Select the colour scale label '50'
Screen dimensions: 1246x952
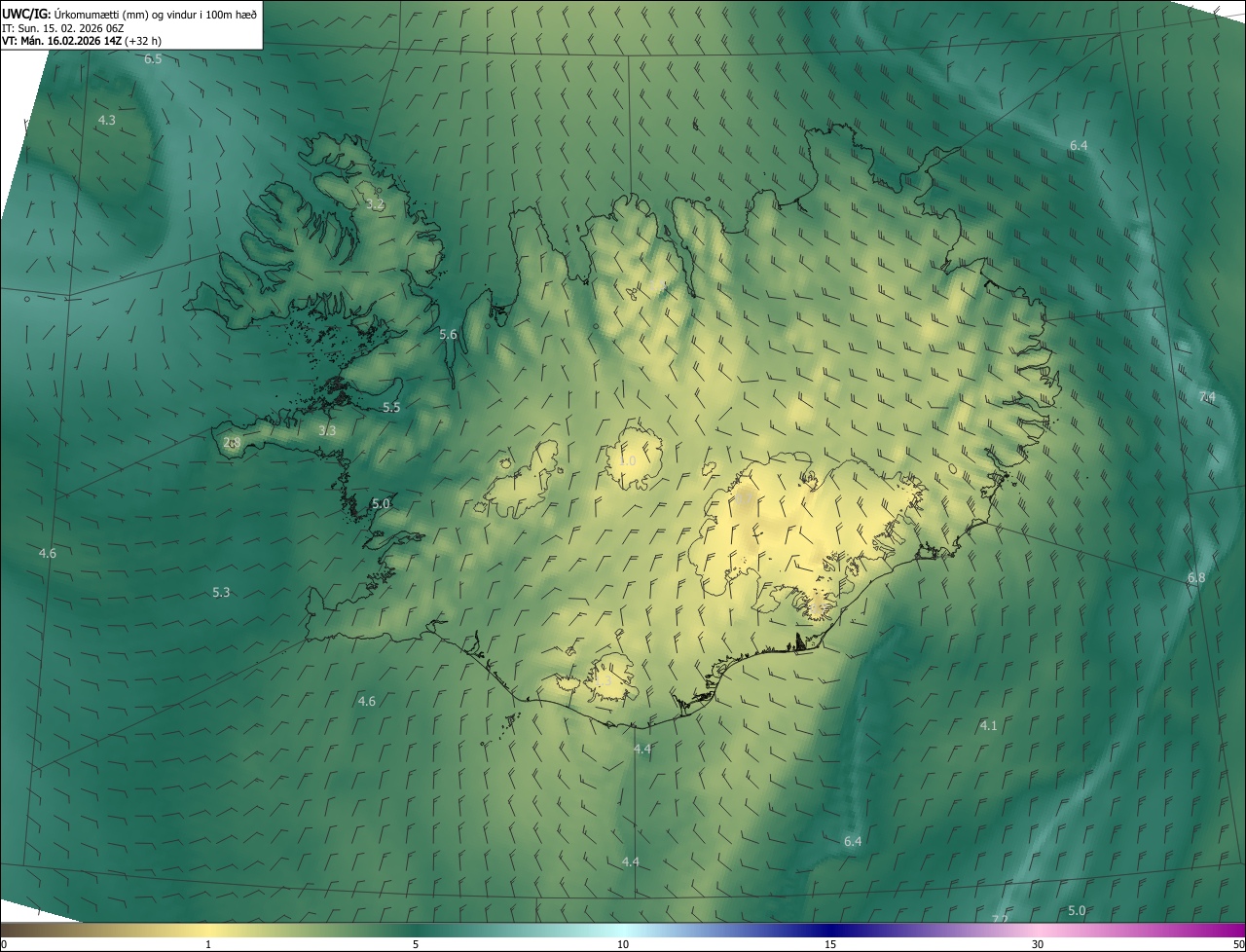[x=1237, y=944]
